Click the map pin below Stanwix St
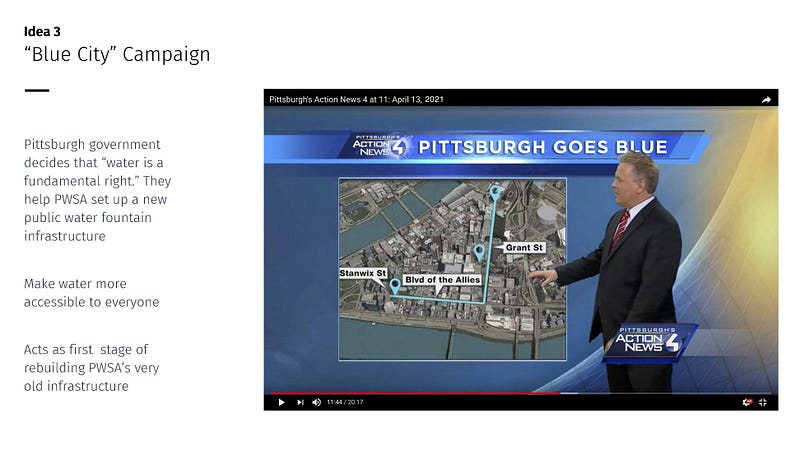 [x=395, y=286]
